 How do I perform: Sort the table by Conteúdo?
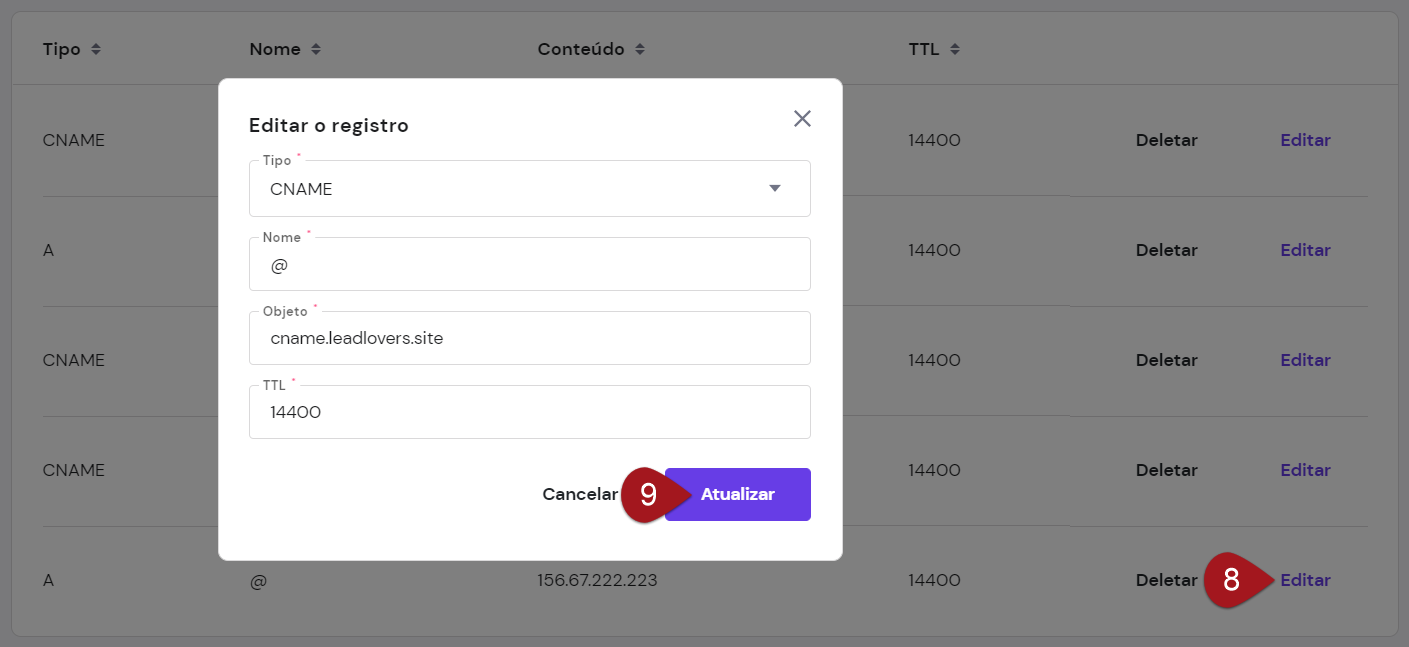pos(640,49)
